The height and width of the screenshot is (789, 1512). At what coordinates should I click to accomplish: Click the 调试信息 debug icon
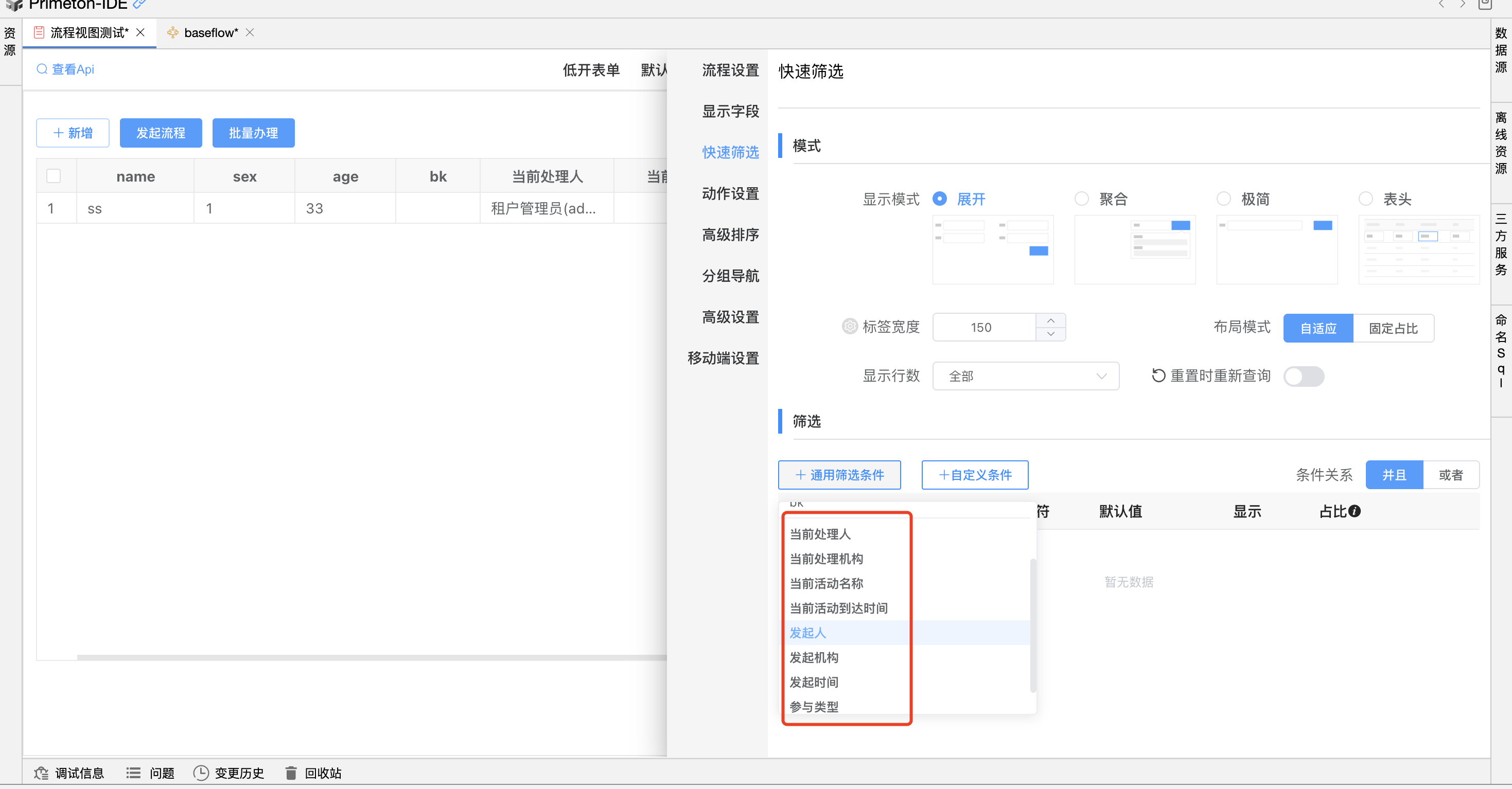coord(41,773)
